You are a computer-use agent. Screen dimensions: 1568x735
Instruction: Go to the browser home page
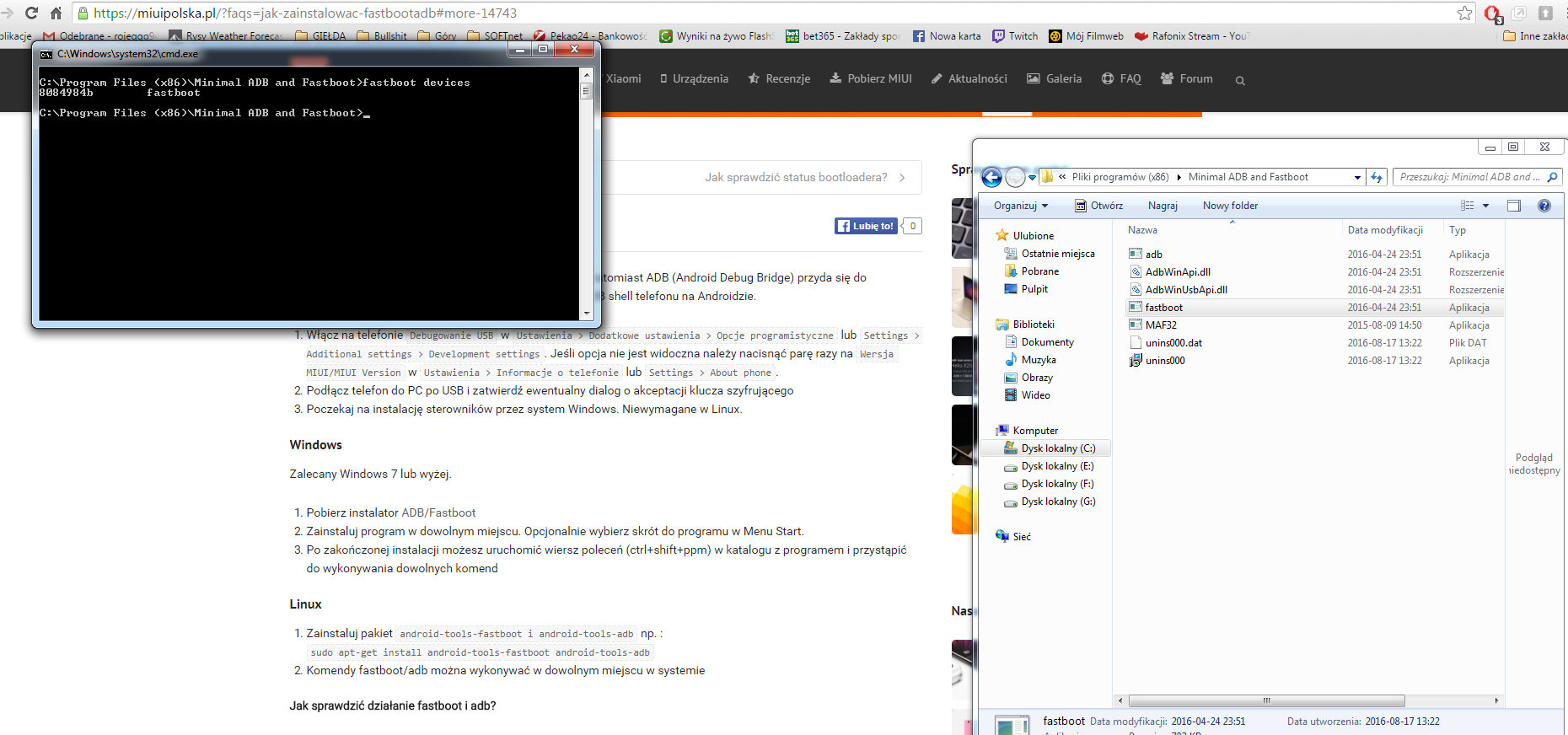click(56, 13)
